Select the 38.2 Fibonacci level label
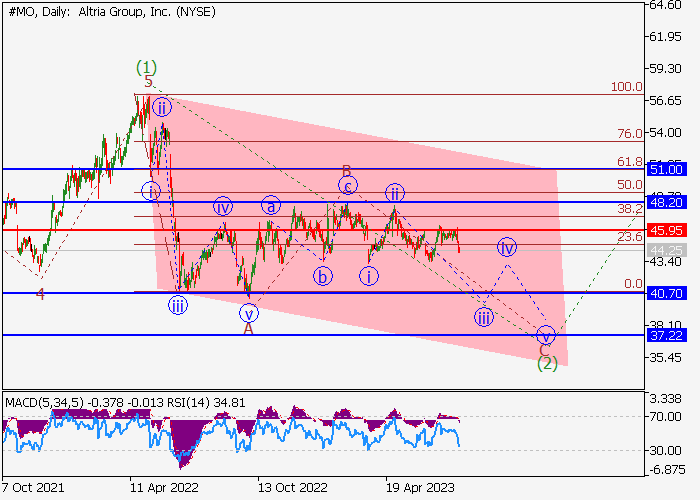The height and width of the screenshot is (500, 700). point(630,208)
